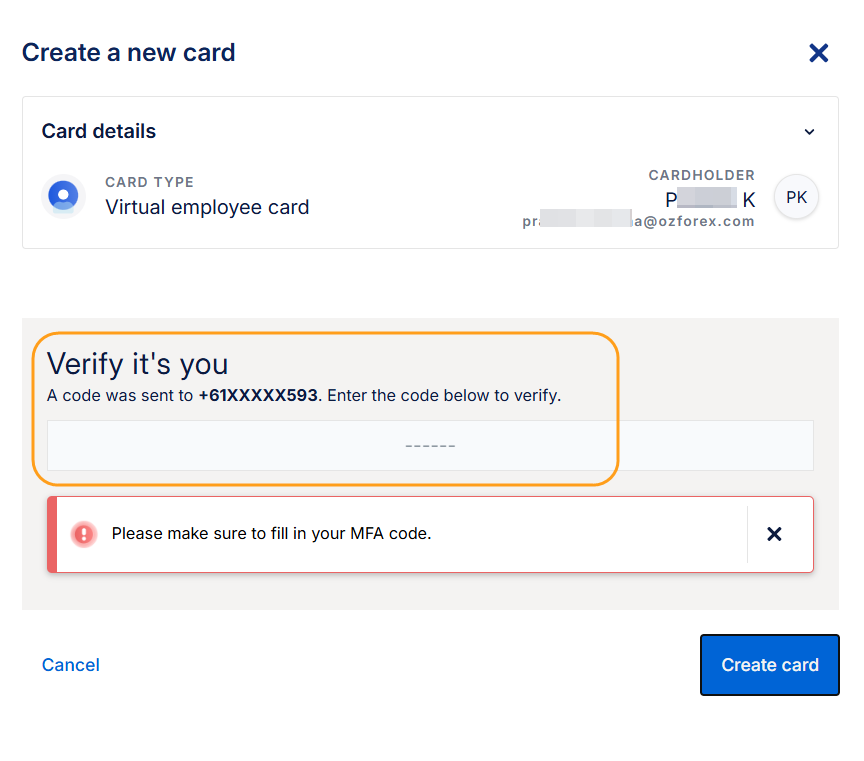The height and width of the screenshot is (761, 864).
Task: Click the Cancel link
Action: (70, 665)
